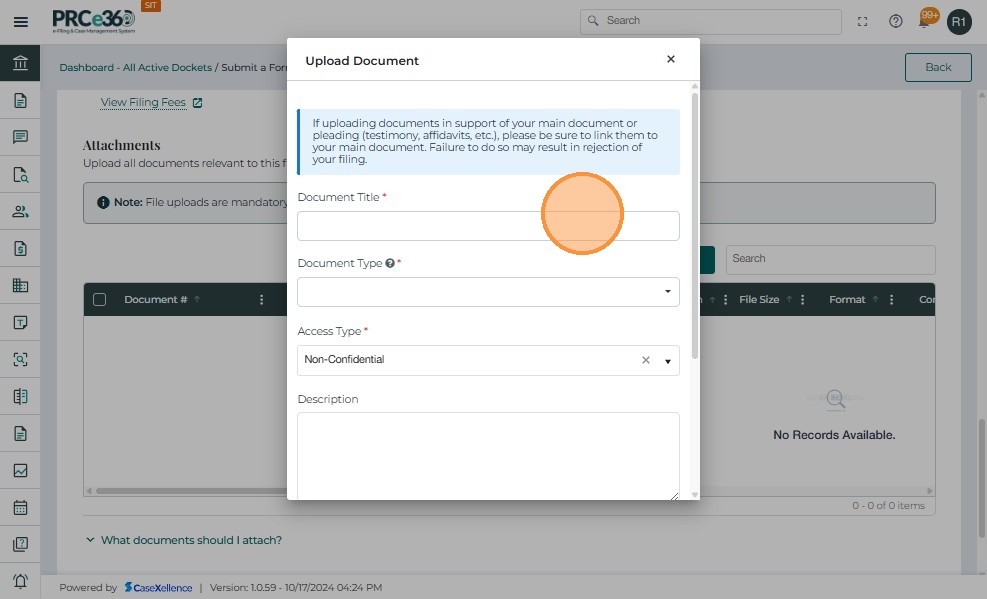Open the hamburger navigation menu
This screenshot has width=987, height=599.
coord(20,21)
